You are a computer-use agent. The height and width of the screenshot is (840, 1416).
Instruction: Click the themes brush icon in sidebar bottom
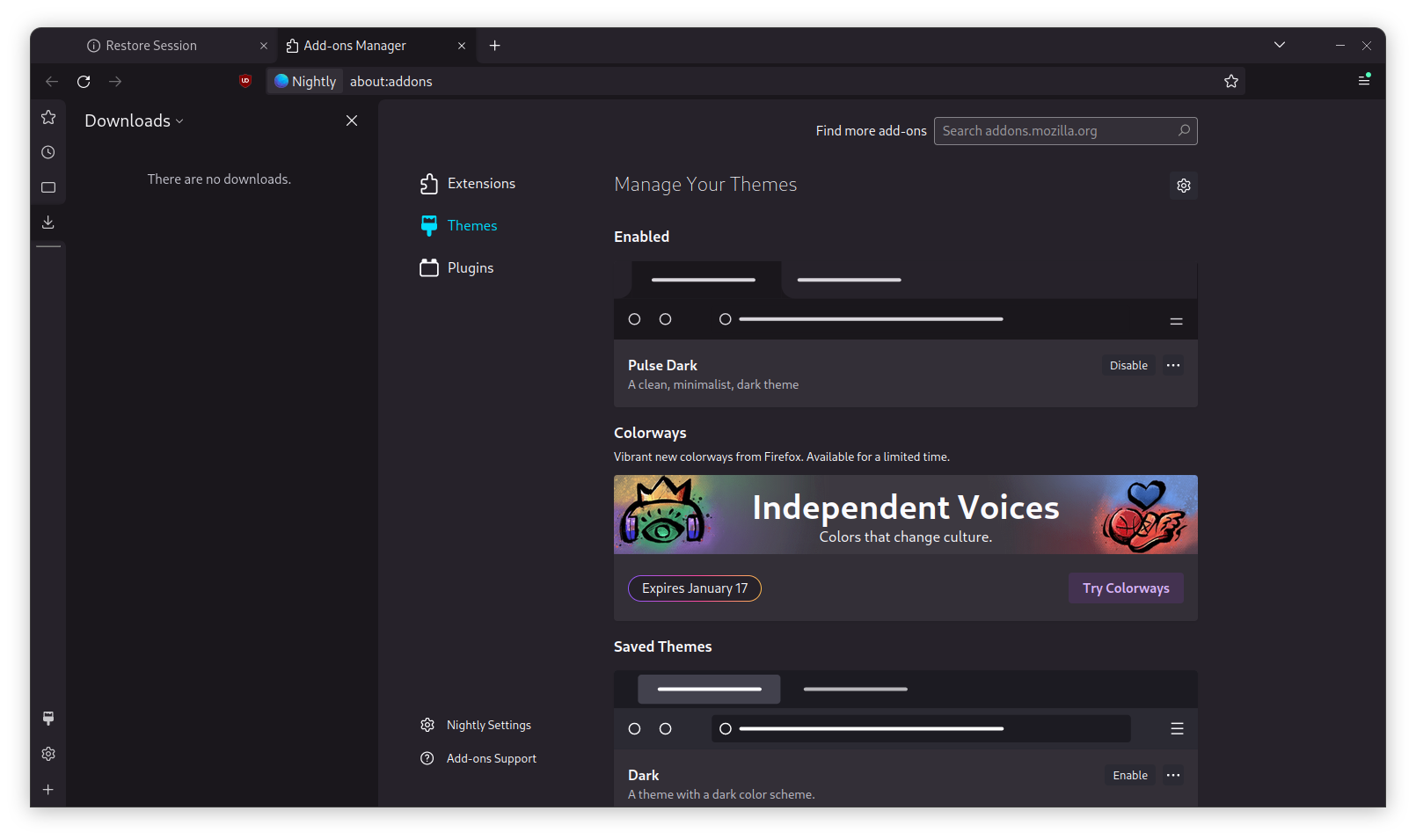tap(48, 719)
